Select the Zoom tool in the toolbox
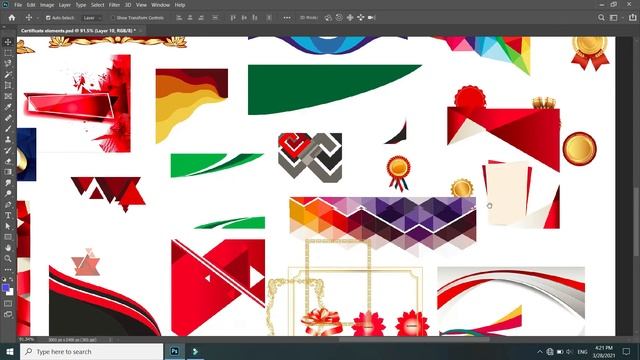Screen dimensions: 640x360 point(8,258)
